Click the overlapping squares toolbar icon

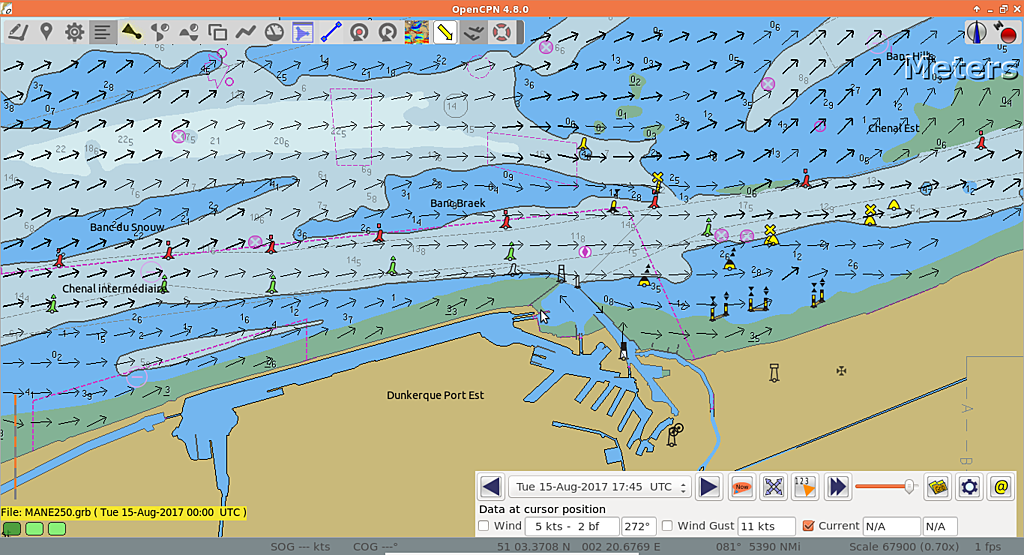click(x=217, y=31)
